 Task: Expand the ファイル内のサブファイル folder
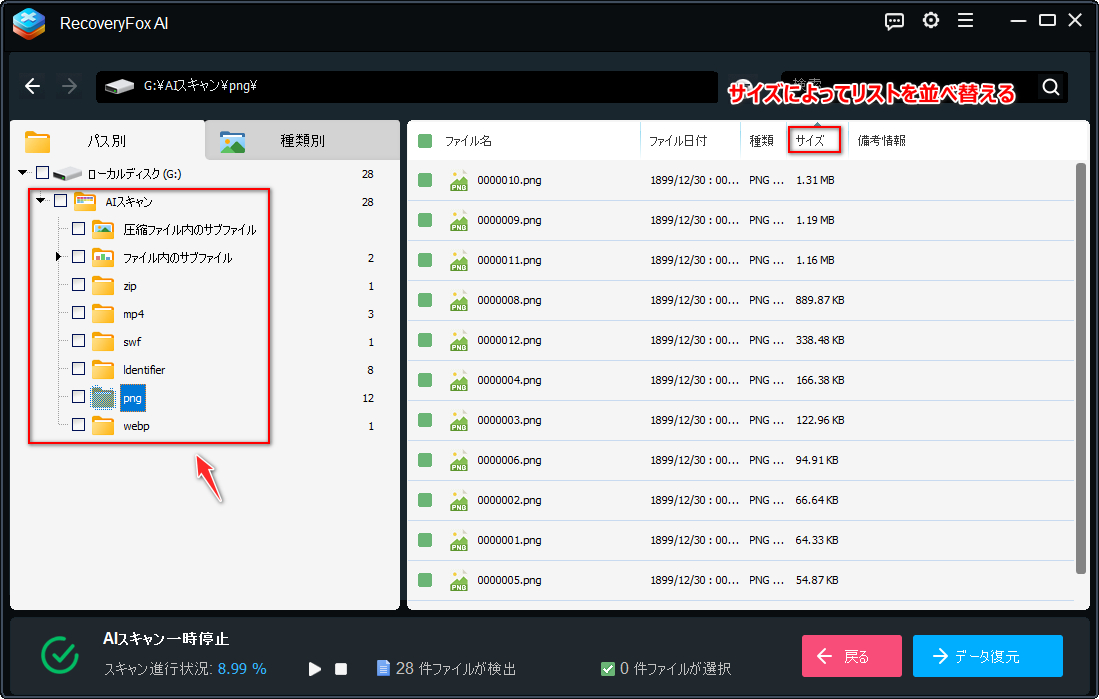(x=59, y=258)
